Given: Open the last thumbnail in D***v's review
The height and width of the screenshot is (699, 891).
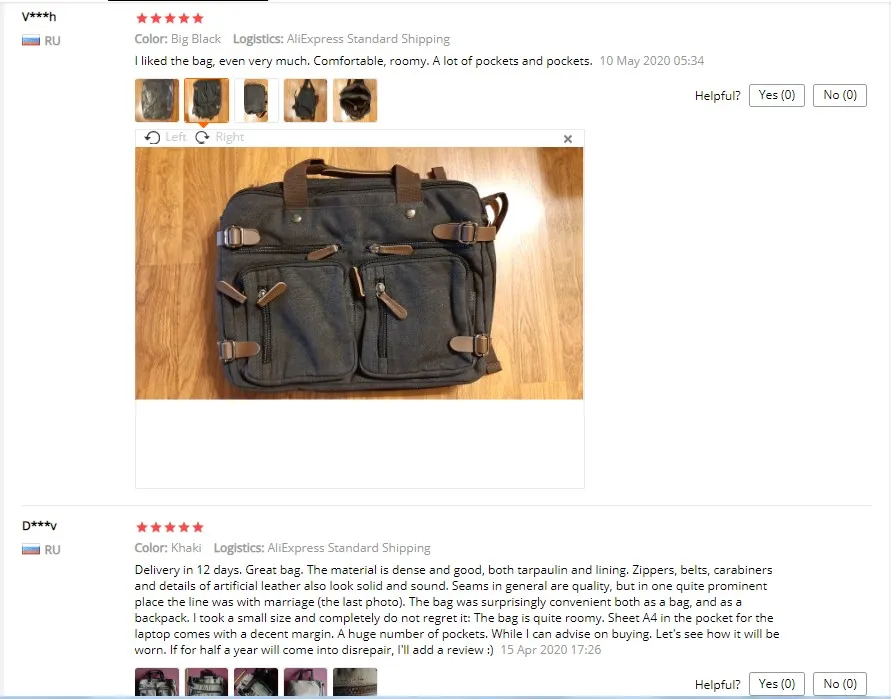Looking at the screenshot, I should (355, 683).
